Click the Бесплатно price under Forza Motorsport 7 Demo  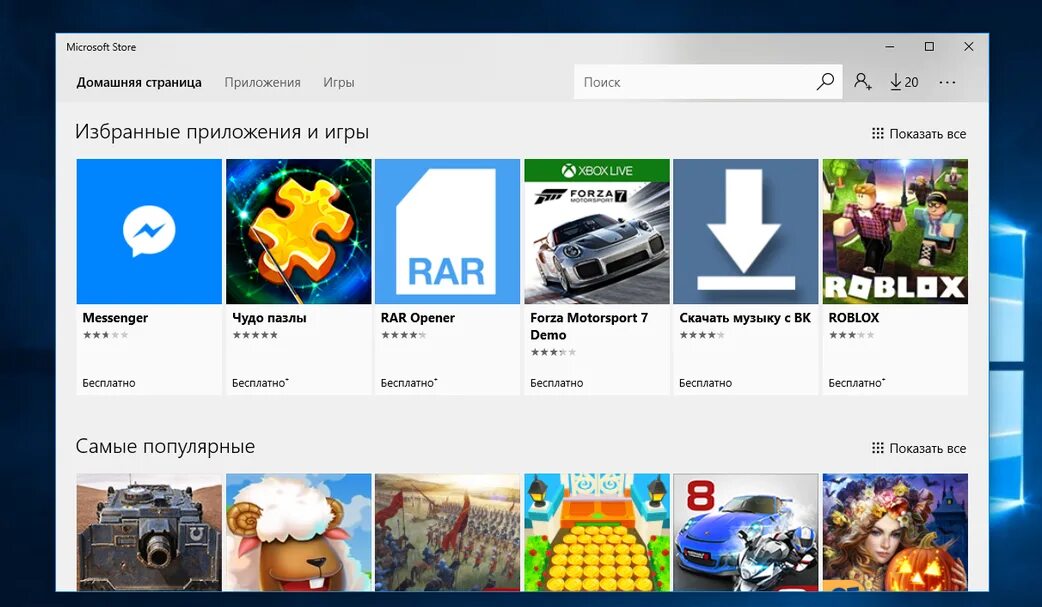pyautogui.click(x=557, y=383)
